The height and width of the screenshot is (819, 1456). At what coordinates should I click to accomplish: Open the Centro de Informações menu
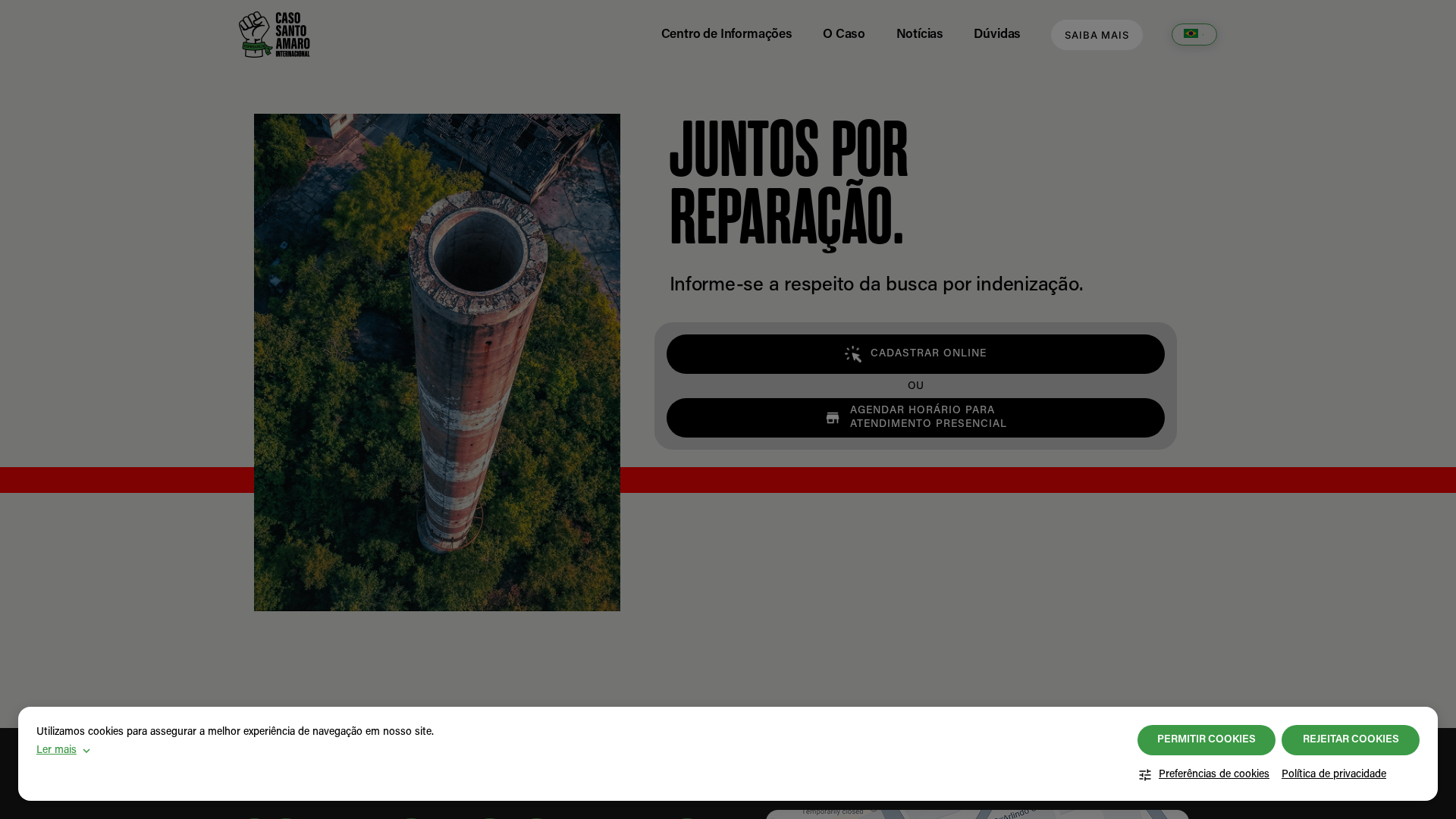click(726, 34)
